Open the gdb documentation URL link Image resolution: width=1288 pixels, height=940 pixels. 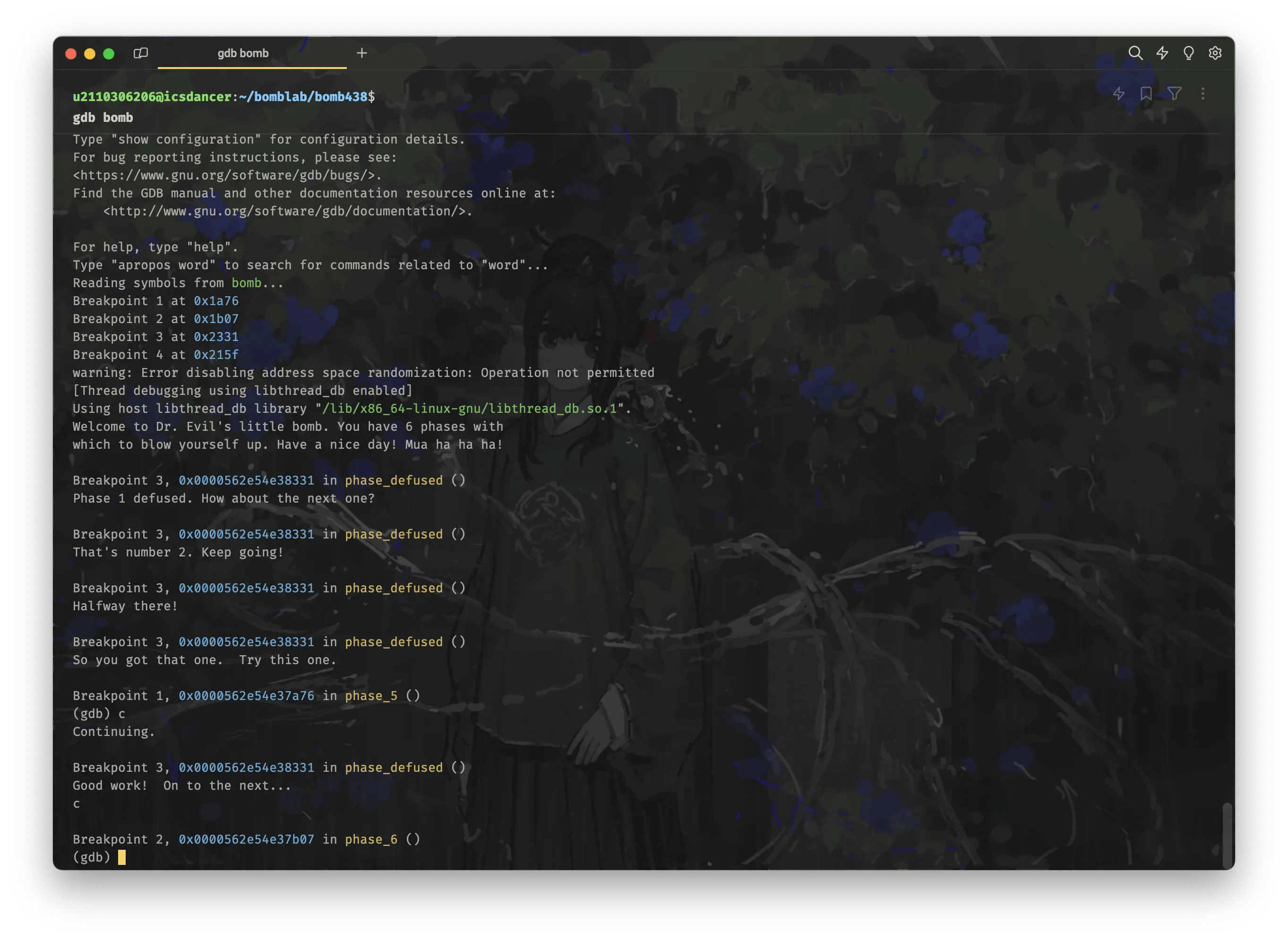pyautogui.click(x=284, y=211)
